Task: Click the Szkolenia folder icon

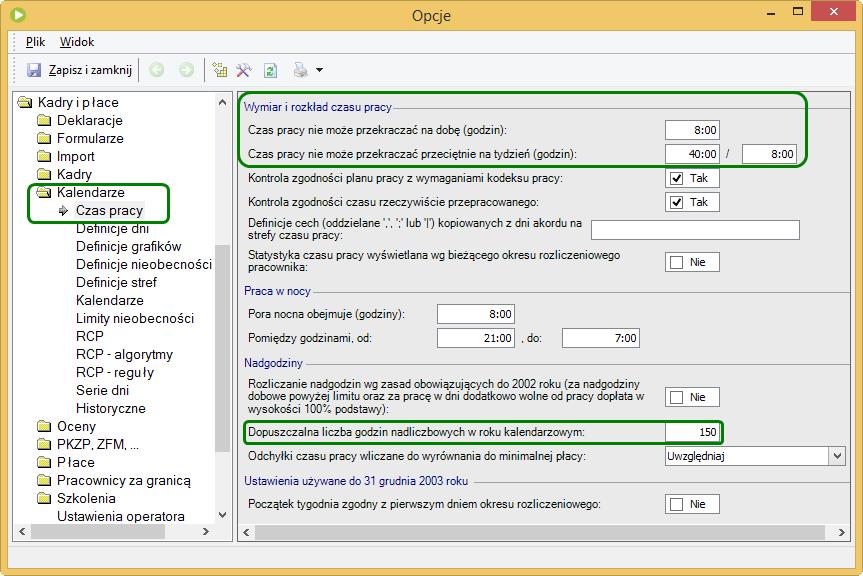Action: coord(44,498)
